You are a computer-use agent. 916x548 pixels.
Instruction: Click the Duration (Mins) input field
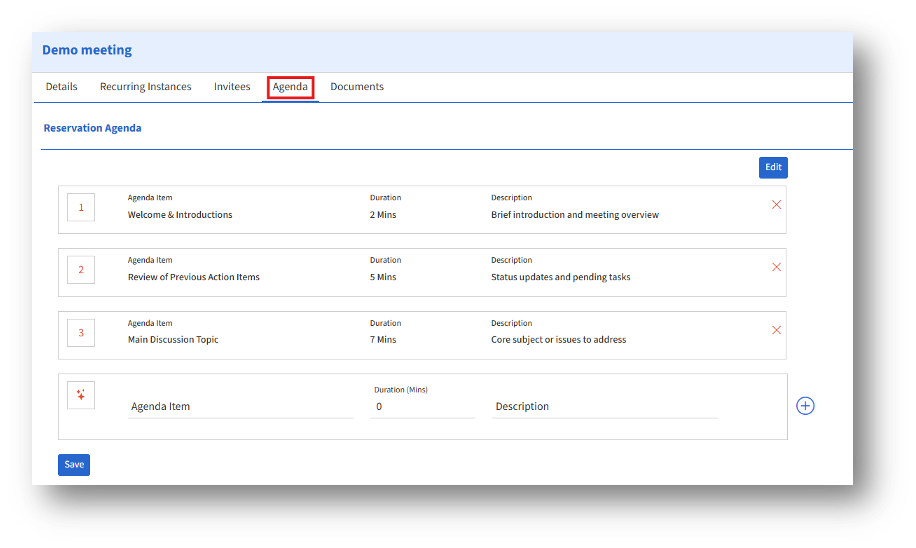coord(421,407)
